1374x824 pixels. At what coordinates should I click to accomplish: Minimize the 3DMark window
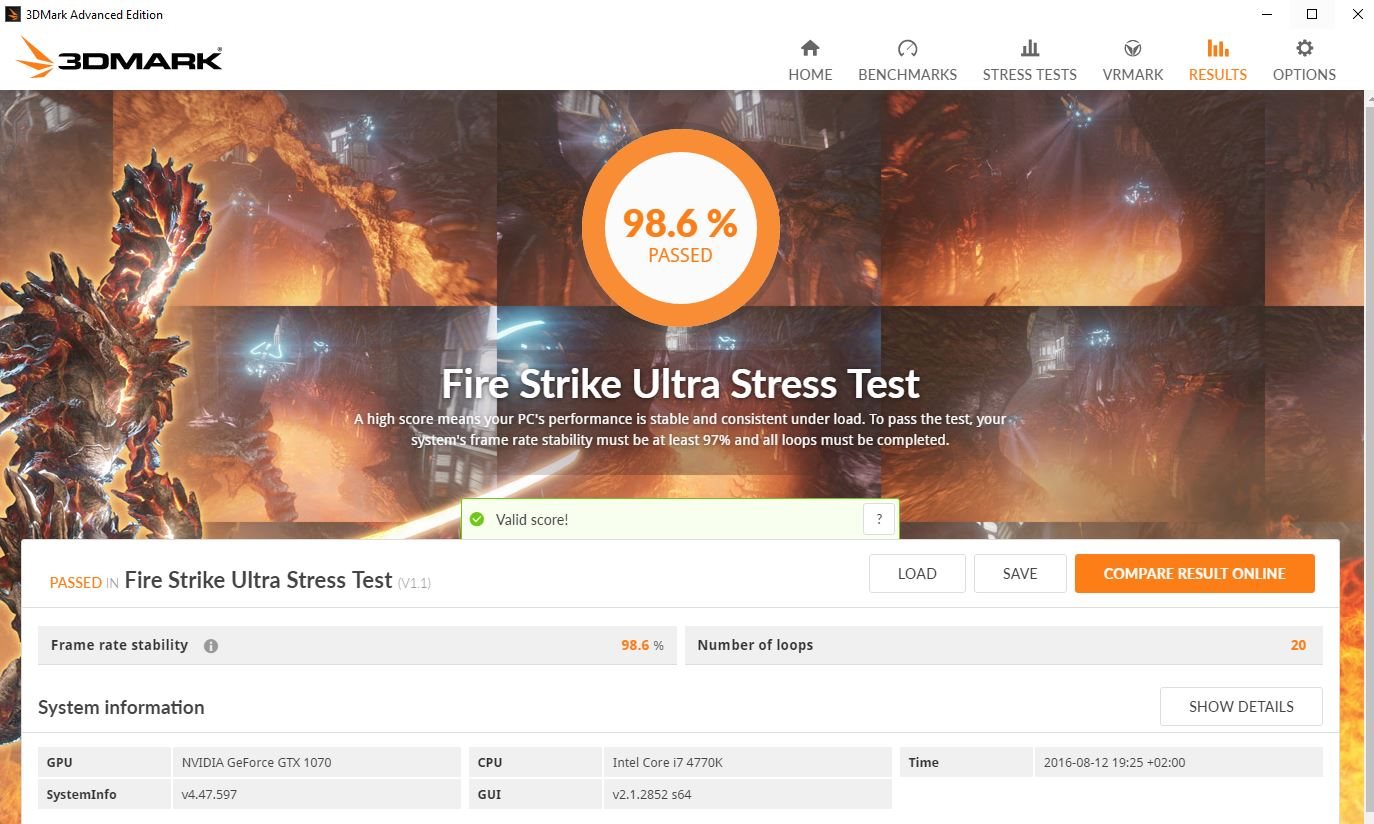point(1266,14)
